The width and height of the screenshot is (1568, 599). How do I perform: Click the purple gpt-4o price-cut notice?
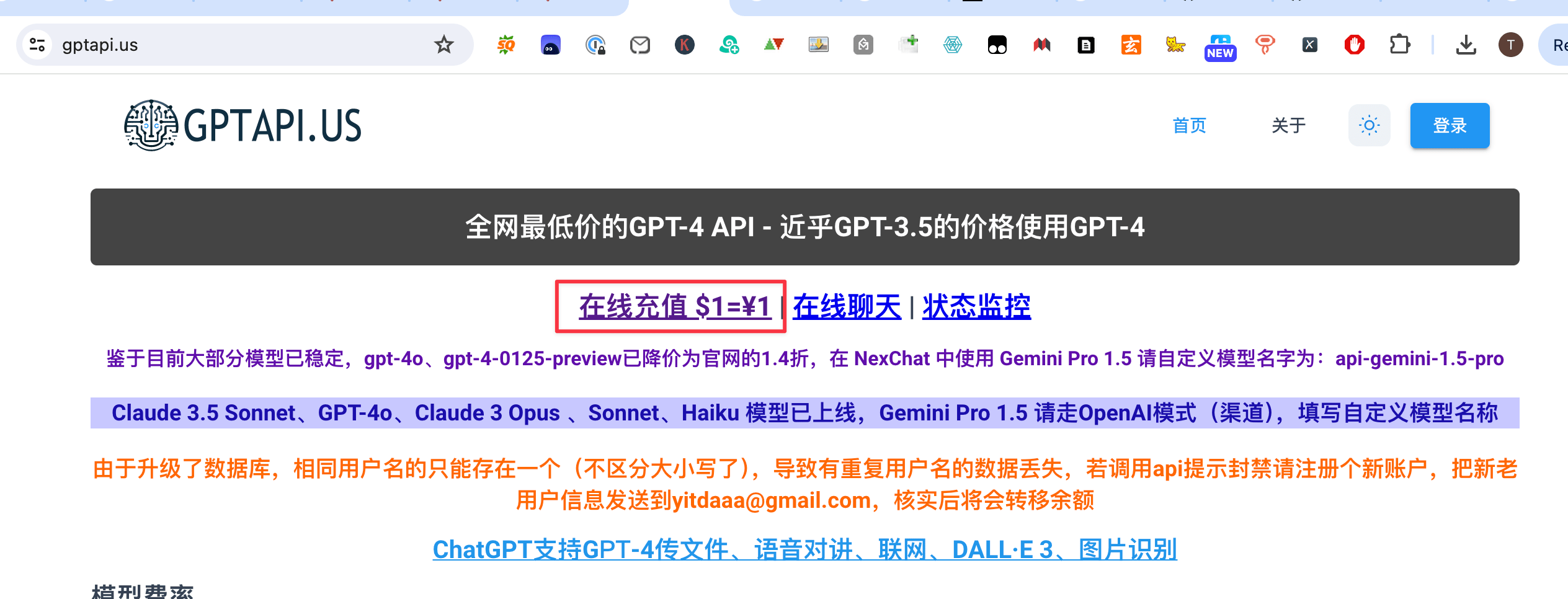(x=805, y=358)
